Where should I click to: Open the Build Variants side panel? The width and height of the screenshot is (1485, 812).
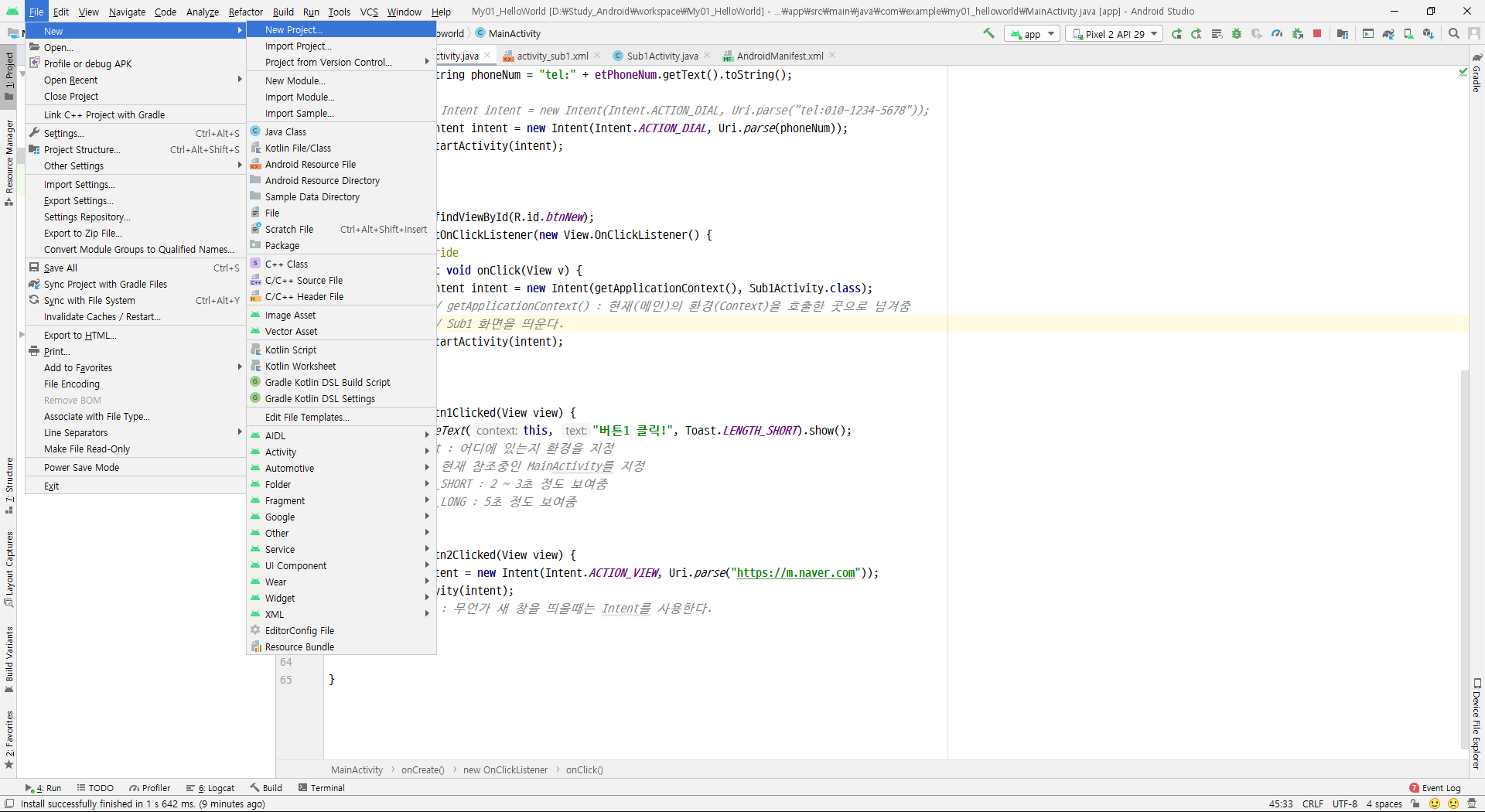(x=9, y=660)
